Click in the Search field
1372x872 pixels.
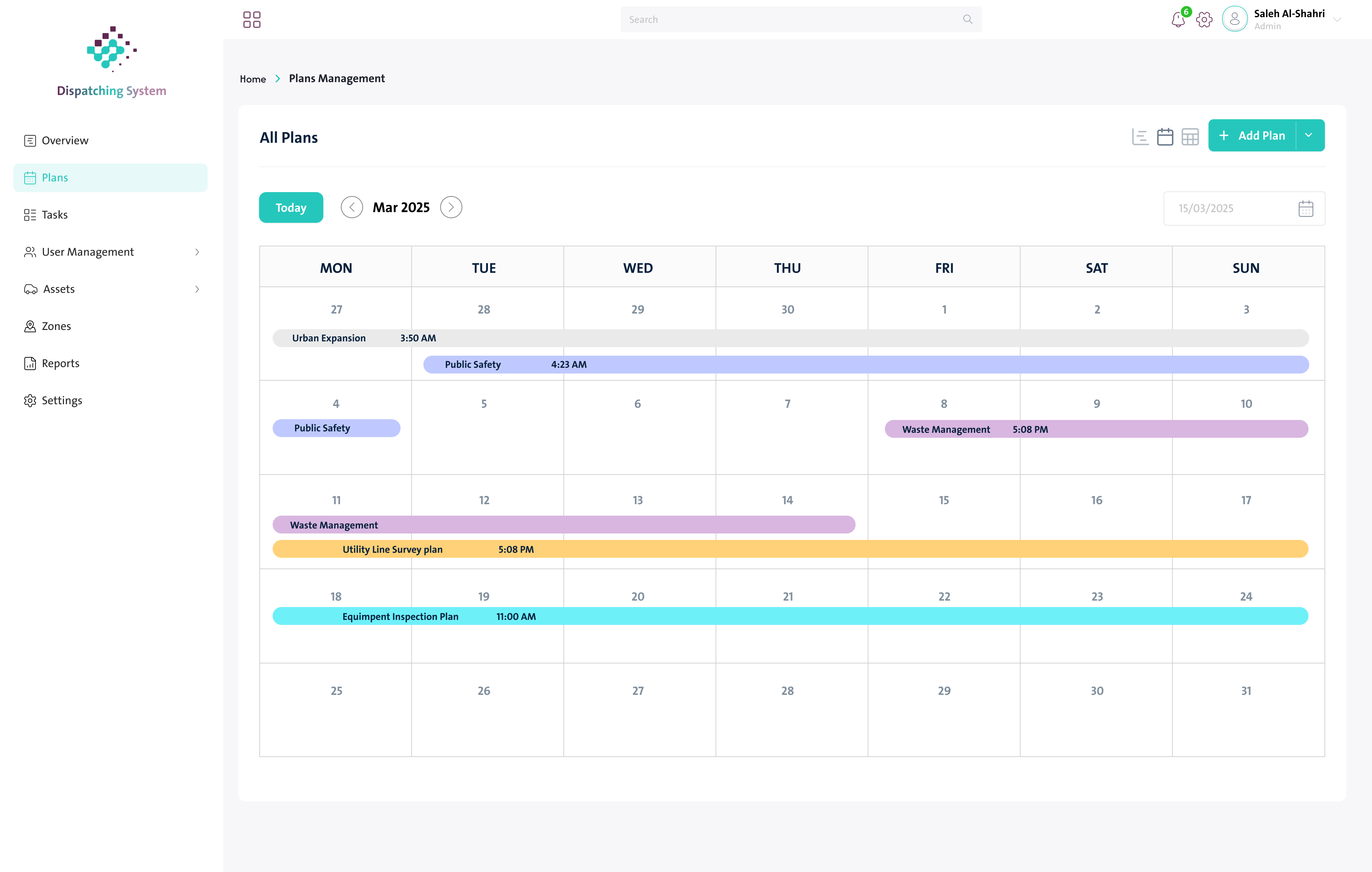click(x=801, y=19)
